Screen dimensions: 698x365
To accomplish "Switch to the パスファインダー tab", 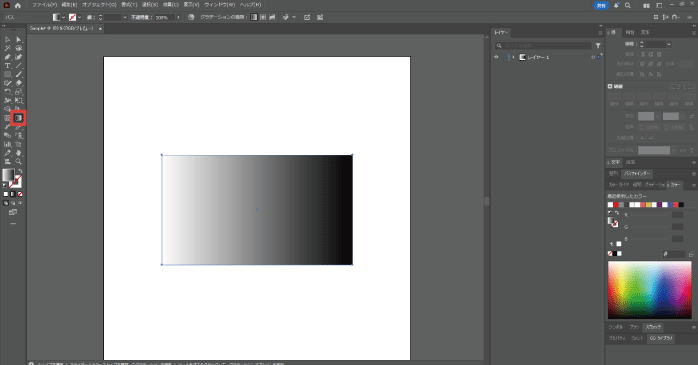I will pyautogui.click(x=637, y=174).
